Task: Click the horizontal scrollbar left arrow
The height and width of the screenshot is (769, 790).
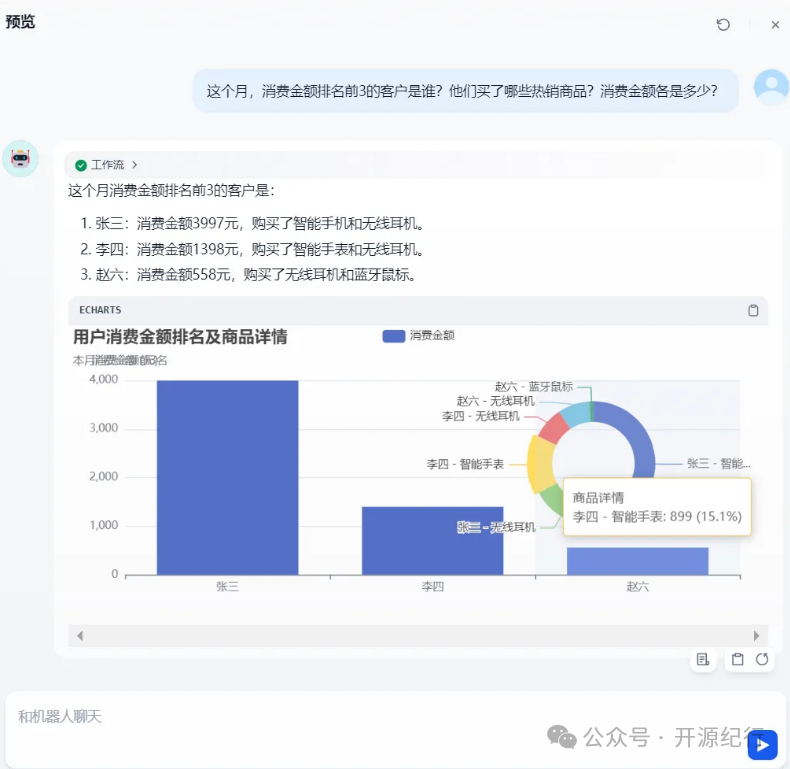Action: pos(80,636)
